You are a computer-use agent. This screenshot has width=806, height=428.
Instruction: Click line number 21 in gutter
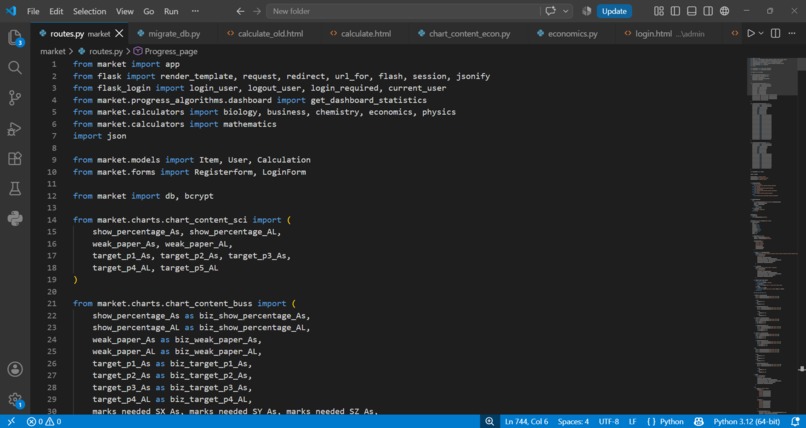click(51, 304)
